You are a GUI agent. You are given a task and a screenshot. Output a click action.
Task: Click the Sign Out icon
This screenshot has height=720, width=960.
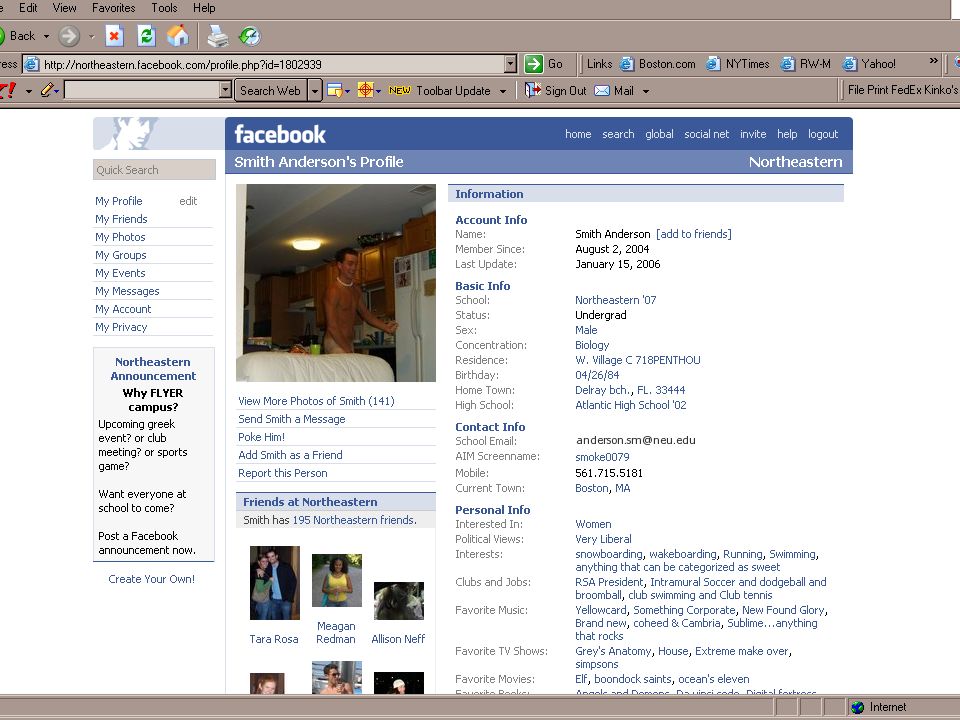click(533, 91)
